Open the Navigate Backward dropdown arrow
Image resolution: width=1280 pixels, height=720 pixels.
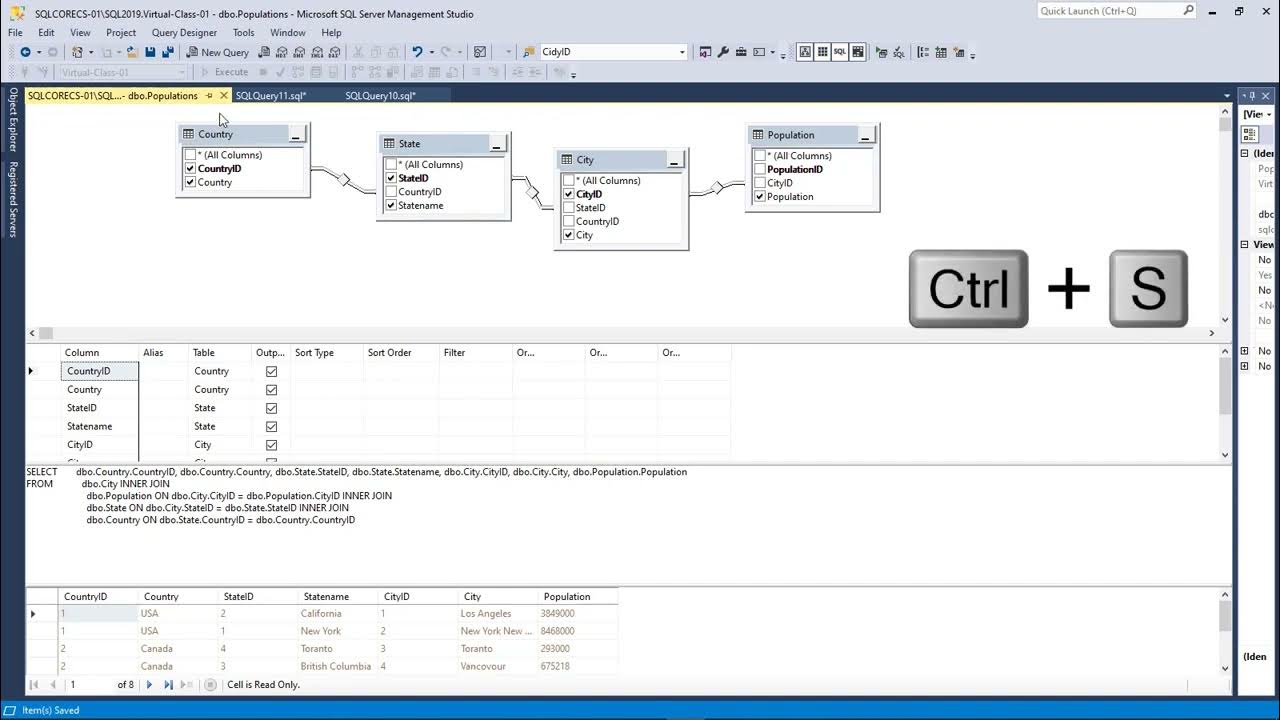point(39,52)
